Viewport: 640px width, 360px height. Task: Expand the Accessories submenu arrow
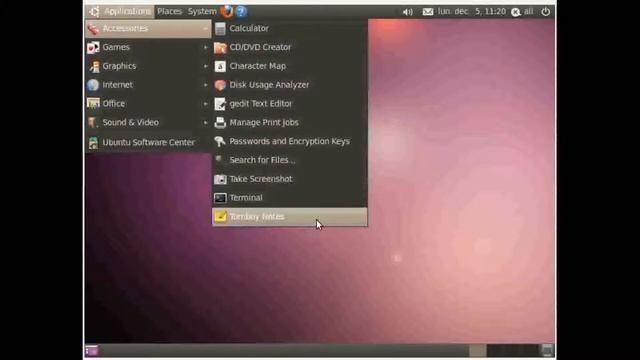(205, 29)
